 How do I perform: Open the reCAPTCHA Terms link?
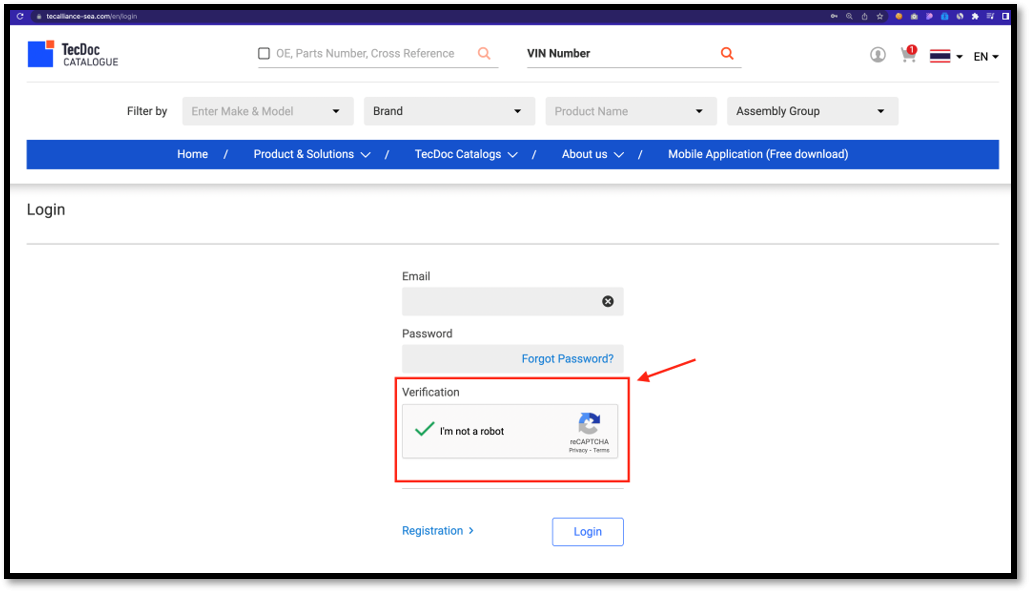point(602,450)
